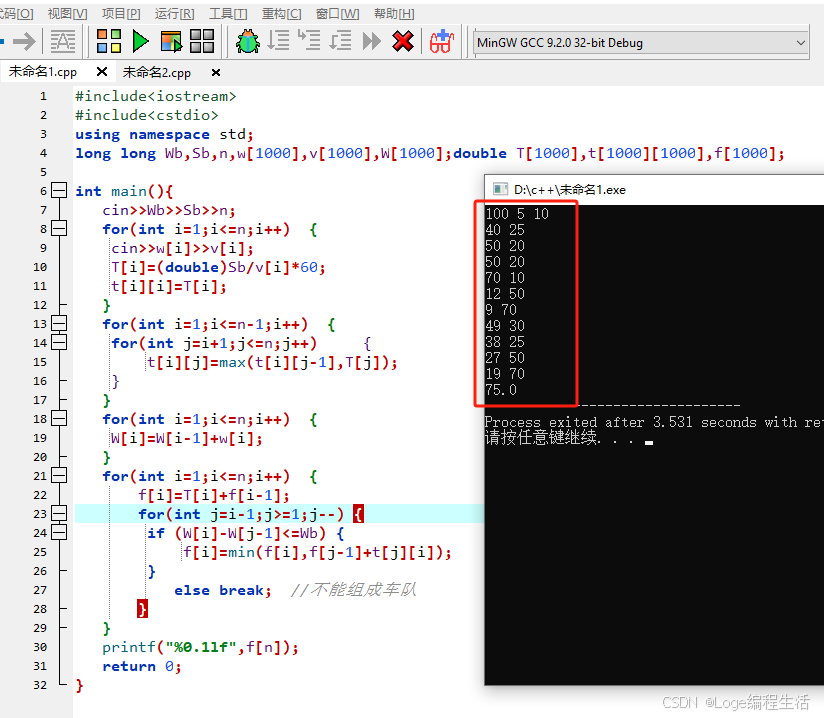Click the format code icon
Viewport: 824px width, 718px height.
pos(63,42)
